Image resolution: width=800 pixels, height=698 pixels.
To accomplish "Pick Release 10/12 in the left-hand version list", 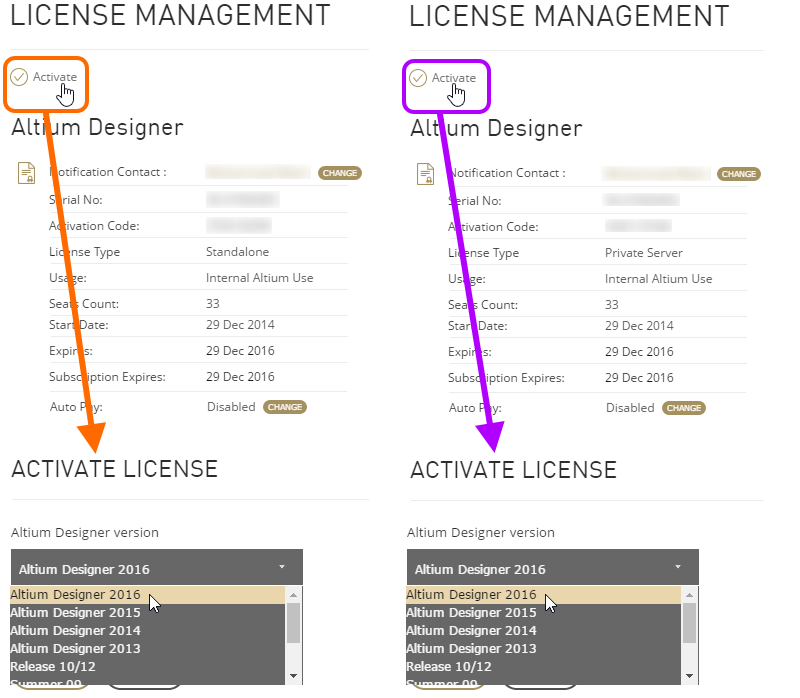I will 53,666.
